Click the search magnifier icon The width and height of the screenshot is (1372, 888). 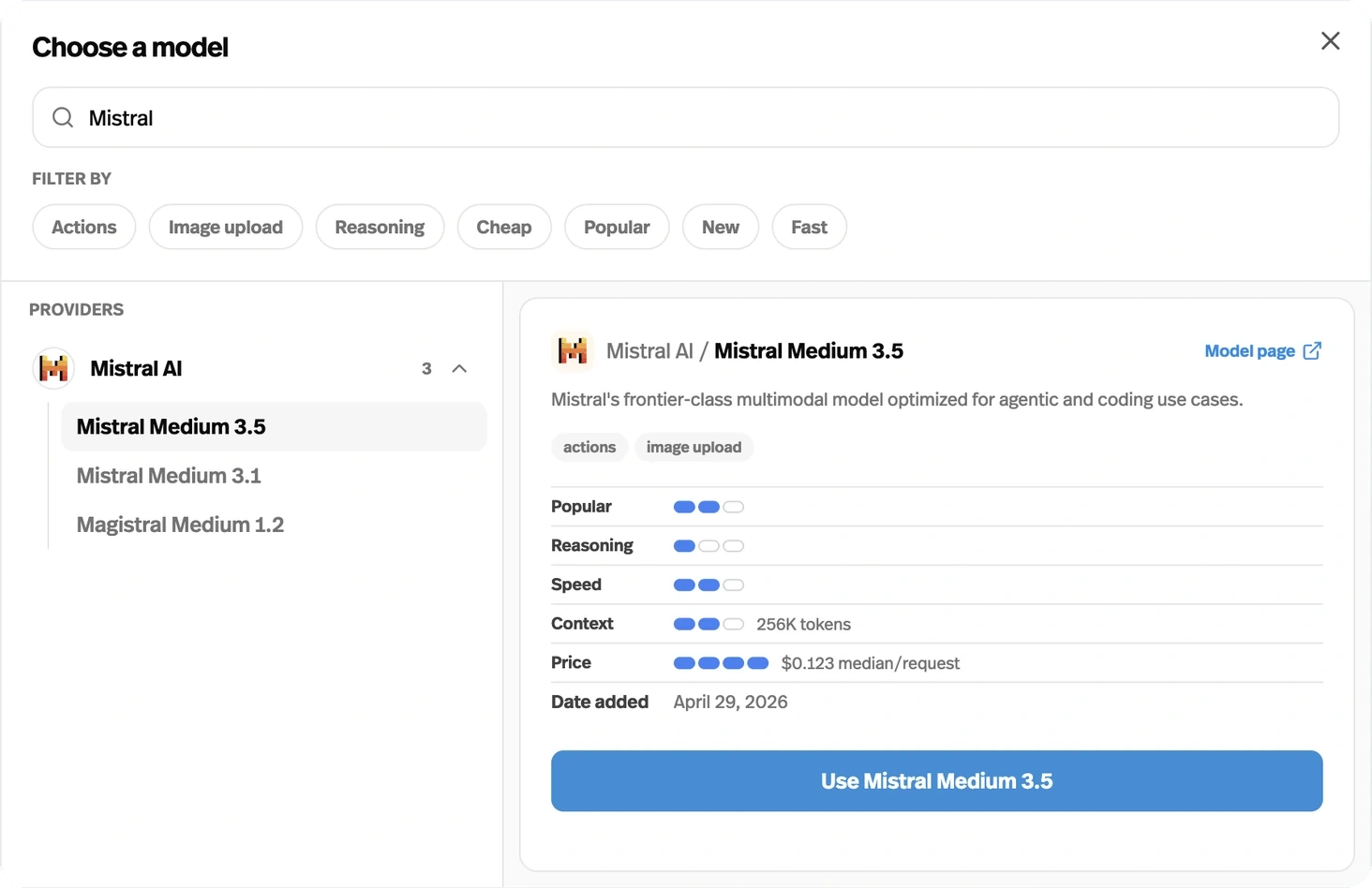(63, 117)
